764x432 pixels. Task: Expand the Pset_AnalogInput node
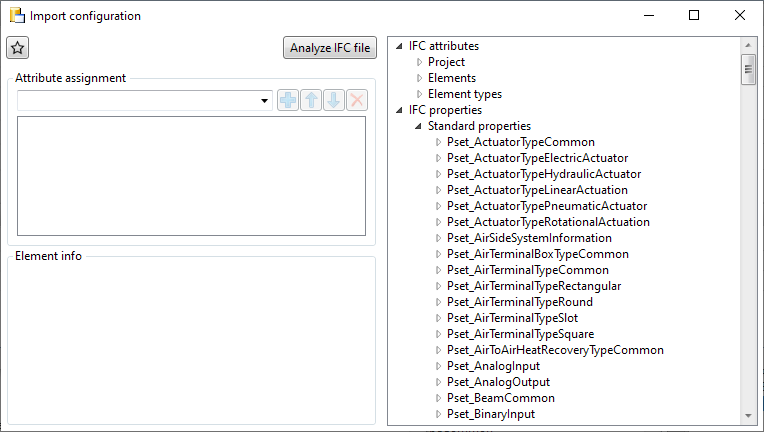(x=438, y=366)
